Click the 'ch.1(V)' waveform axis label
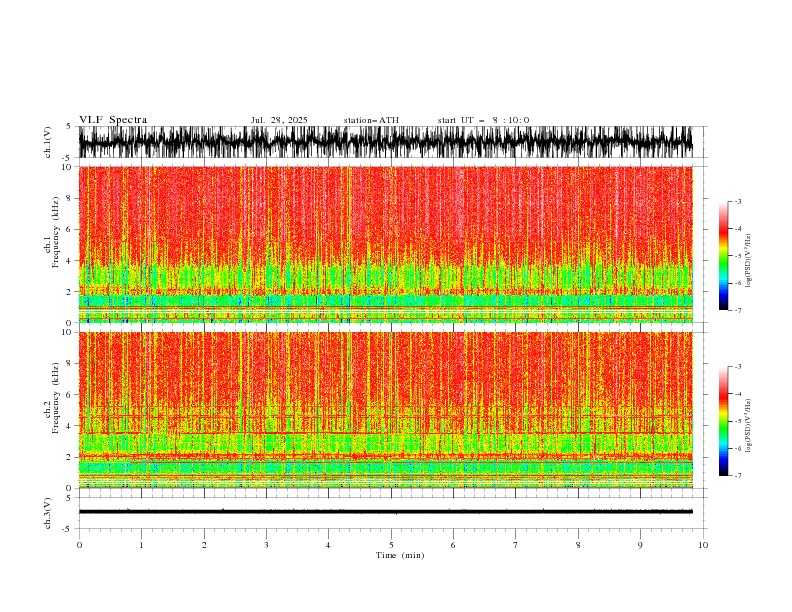 [48, 142]
